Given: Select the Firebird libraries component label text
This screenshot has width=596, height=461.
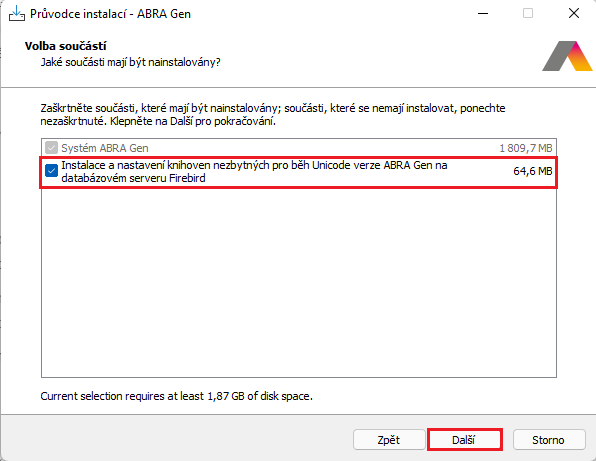Looking at the screenshot, I should point(254,171).
